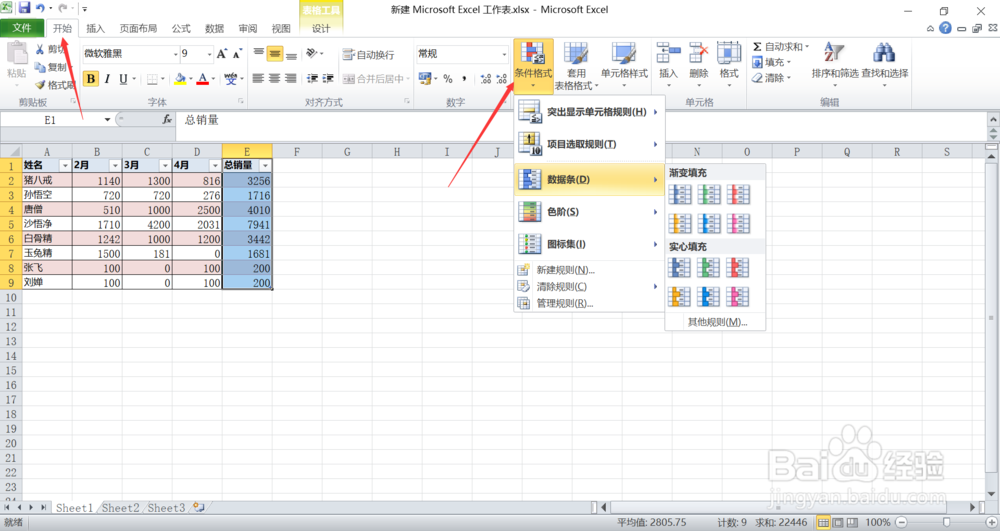The height and width of the screenshot is (531, 1000).
Task: Open the Conditional Formatting (条件格式) button
Action: [533, 66]
